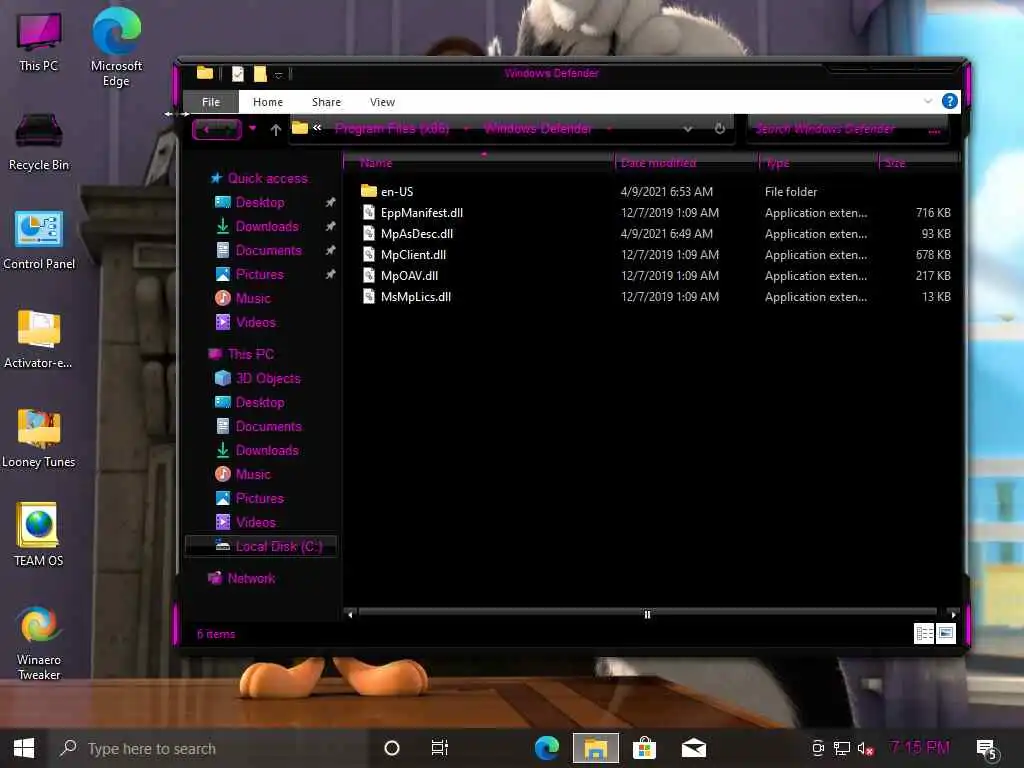The width and height of the screenshot is (1024, 768).
Task: Click the Search Windows Defender field
Action: [848, 129]
